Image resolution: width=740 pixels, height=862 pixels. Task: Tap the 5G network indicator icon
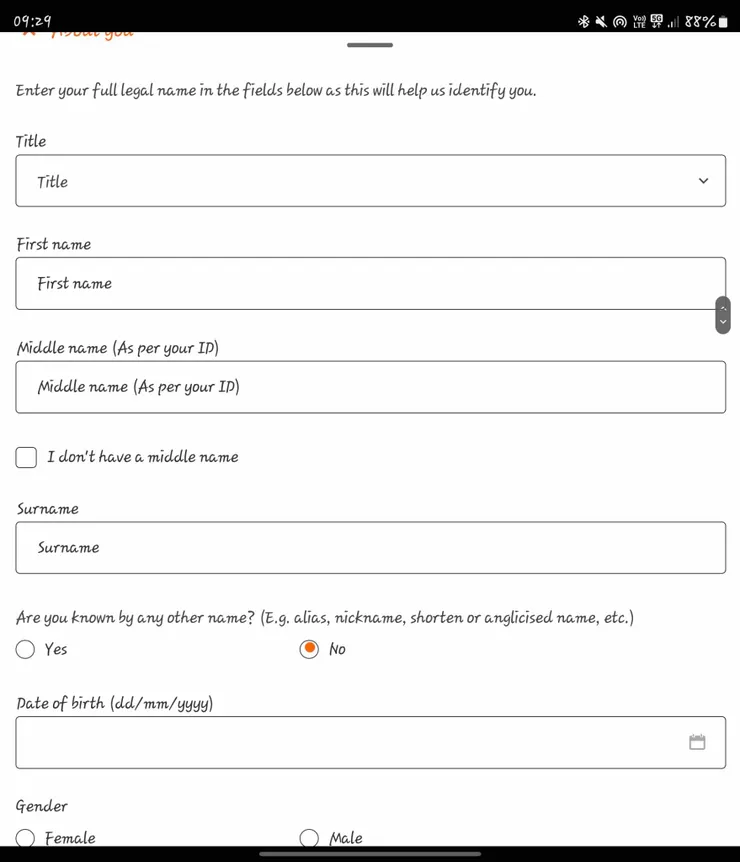pos(656,20)
